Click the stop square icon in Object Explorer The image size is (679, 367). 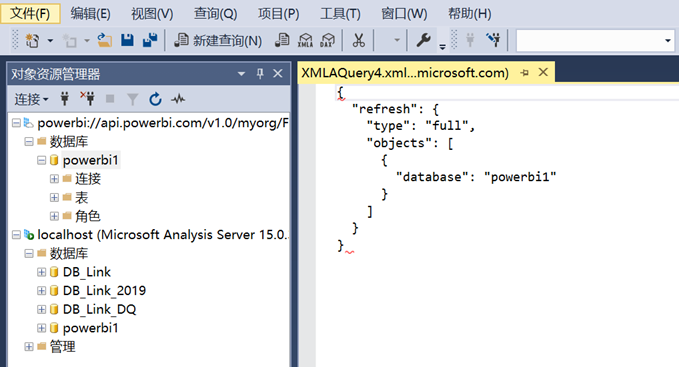(110, 99)
